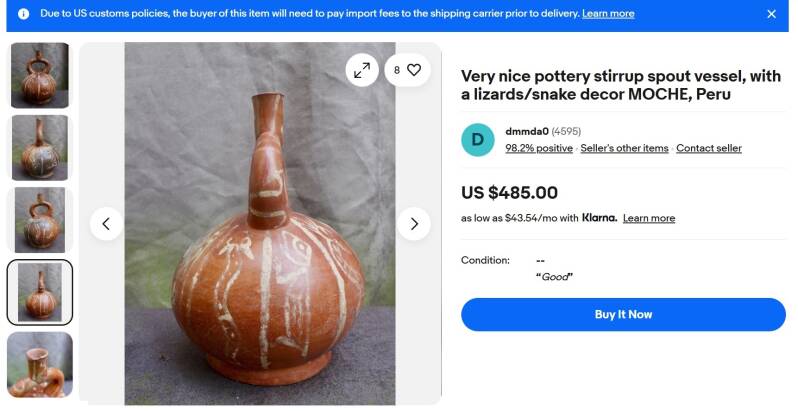Open seller dmmda0 profile link
This screenshot has width=798, height=411.
tap(527, 131)
